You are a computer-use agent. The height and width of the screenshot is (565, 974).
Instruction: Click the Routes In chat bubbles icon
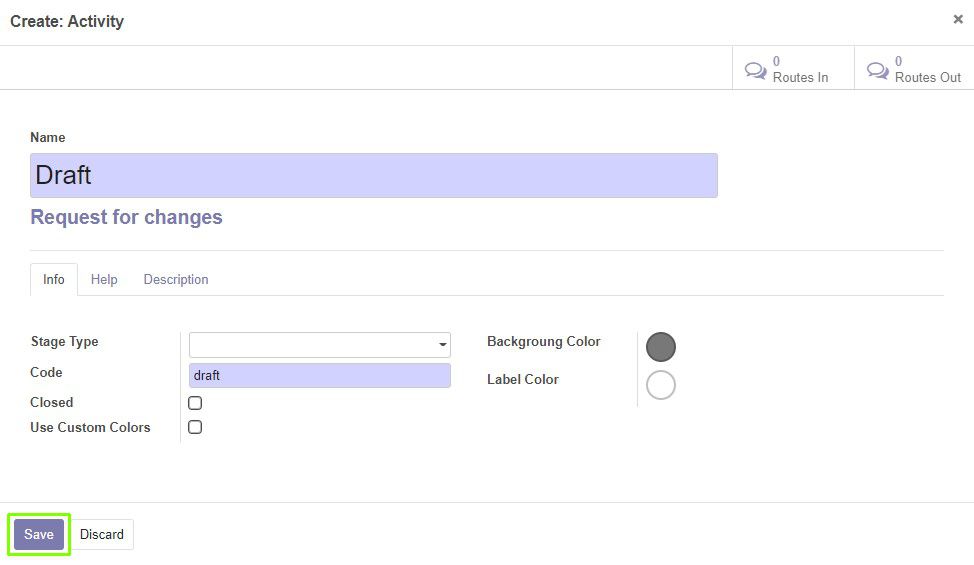click(x=755, y=70)
